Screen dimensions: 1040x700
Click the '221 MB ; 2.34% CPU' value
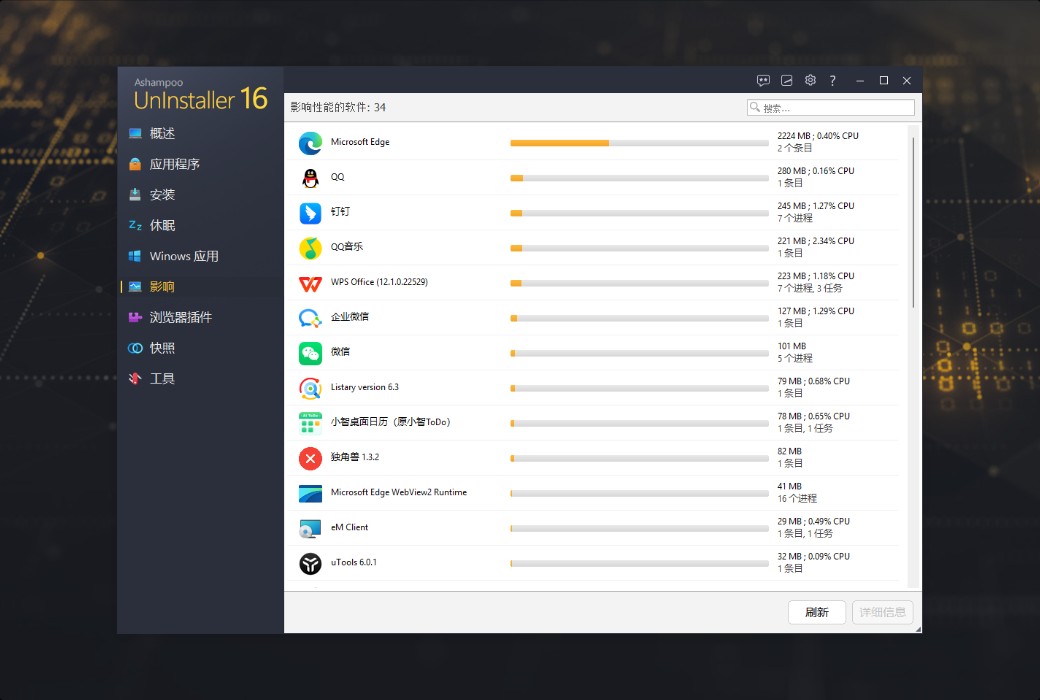tap(815, 242)
